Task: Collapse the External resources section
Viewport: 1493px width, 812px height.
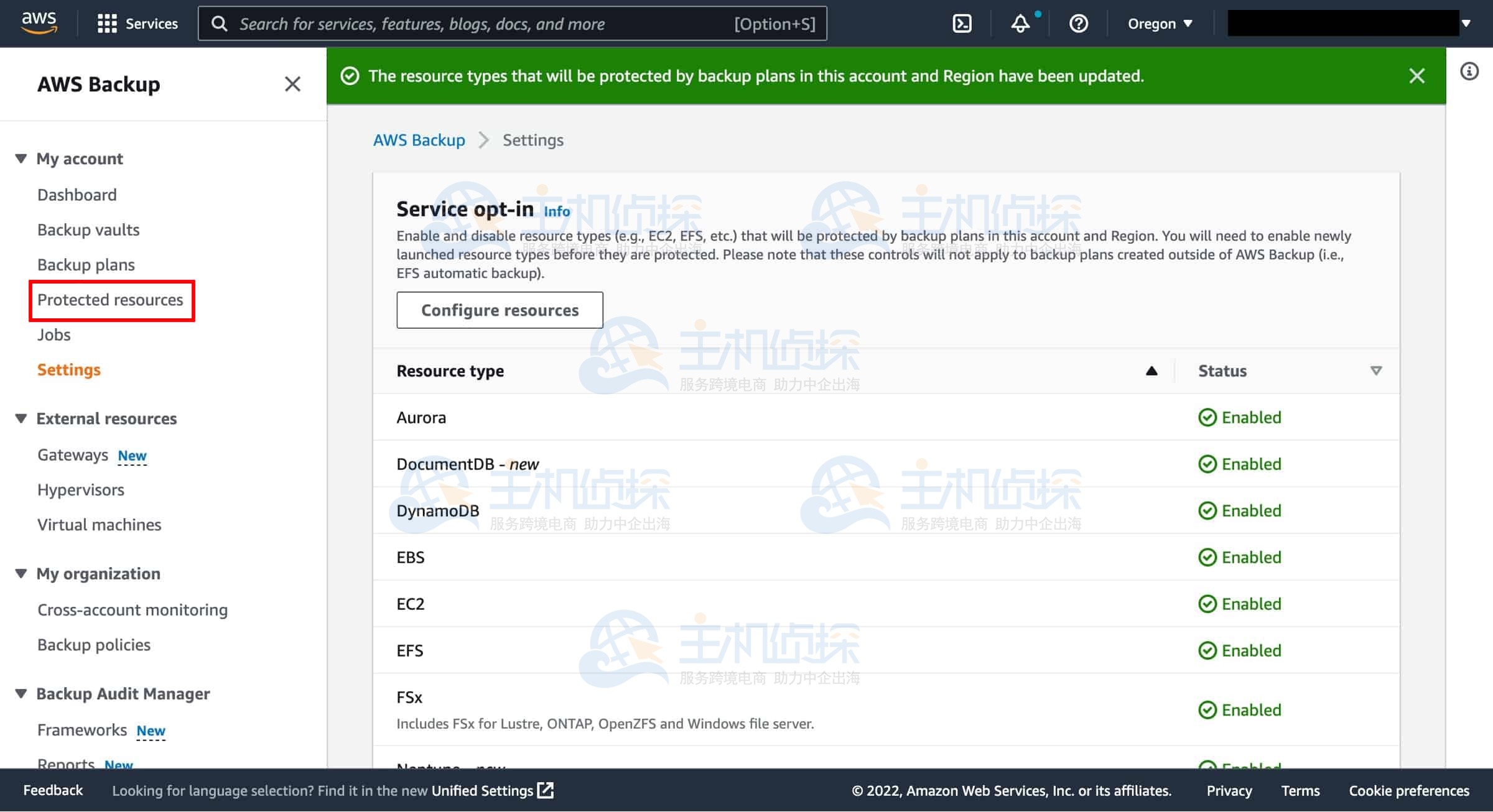Action: (x=21, y=418)
